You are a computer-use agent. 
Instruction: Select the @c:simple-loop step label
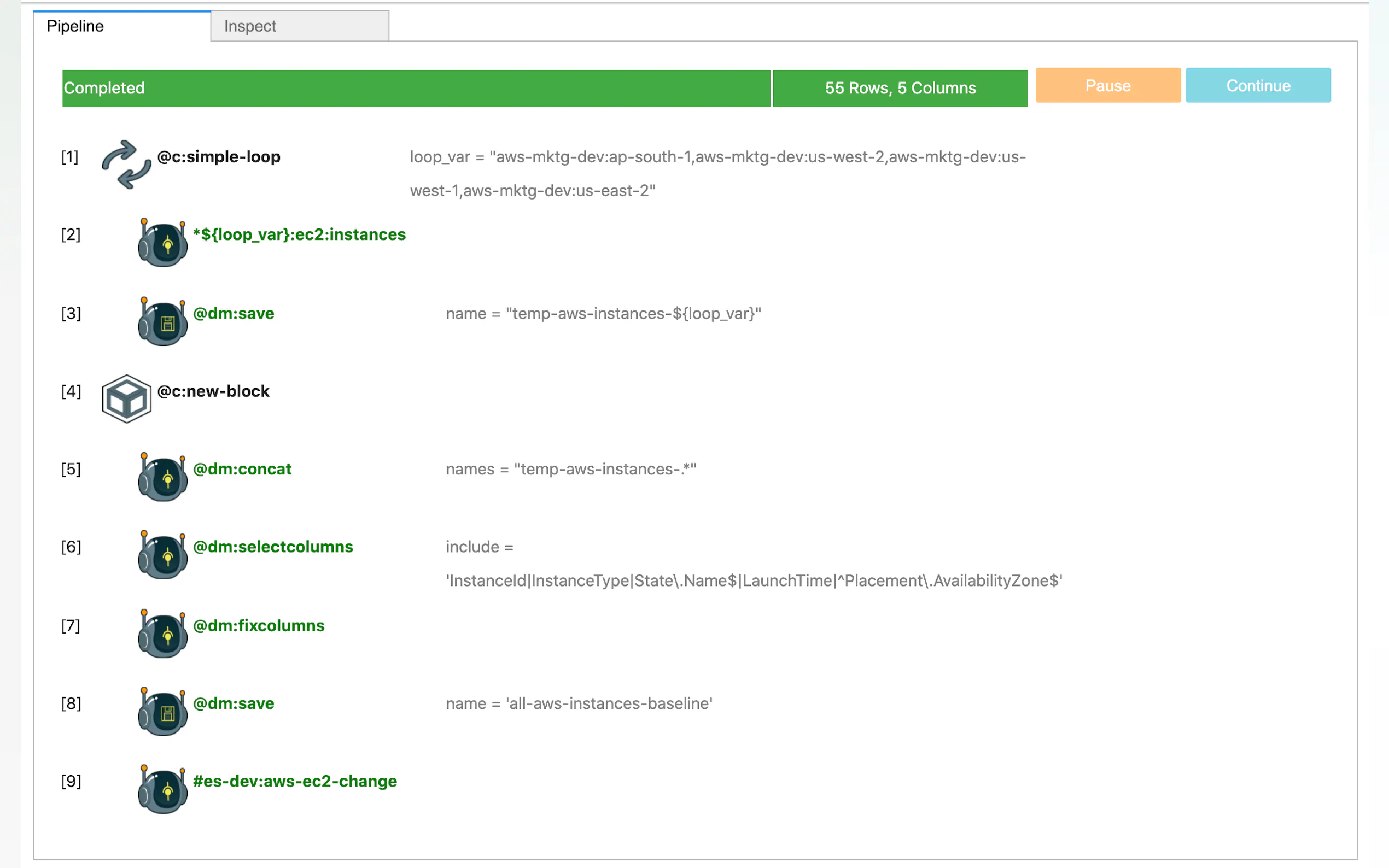click(x=218, y=157)
